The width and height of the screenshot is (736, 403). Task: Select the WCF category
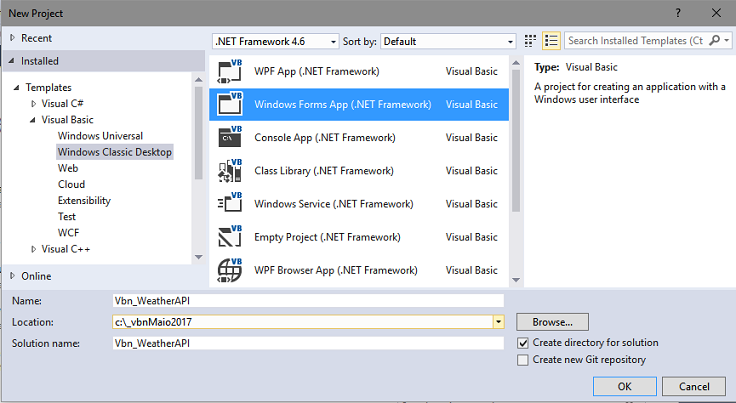click(69, 233)
